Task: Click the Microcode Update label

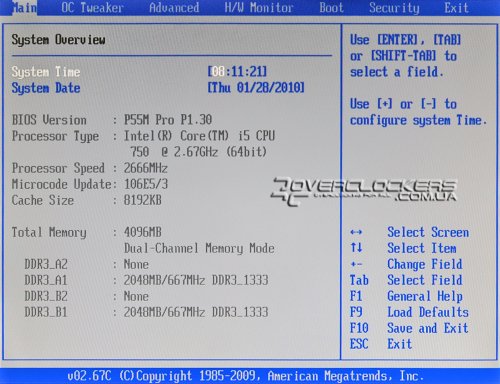Action: point(62,184)
